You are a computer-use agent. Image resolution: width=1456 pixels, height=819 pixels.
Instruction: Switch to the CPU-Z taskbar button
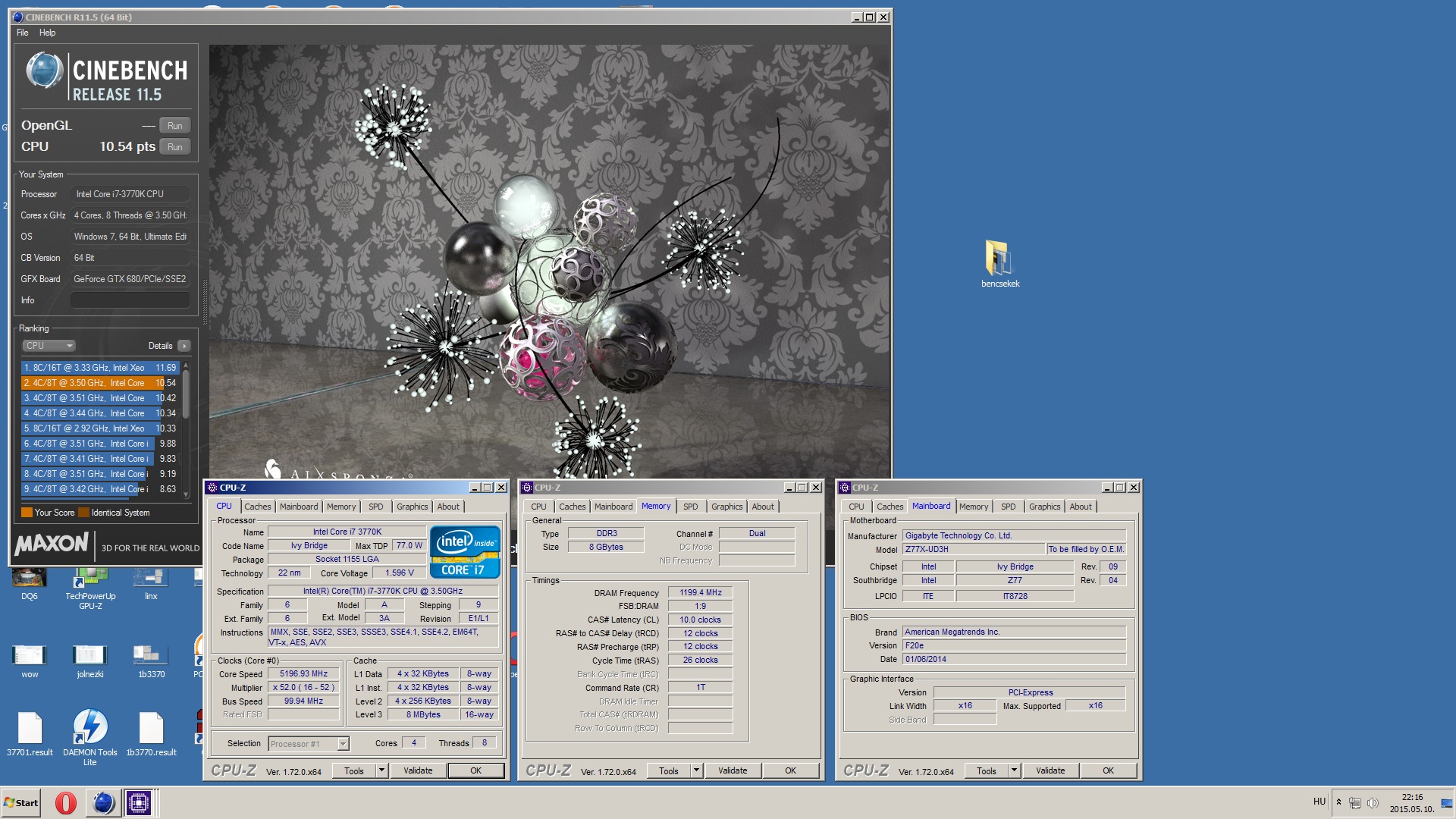pyautogui.click(x=139, y=802)
